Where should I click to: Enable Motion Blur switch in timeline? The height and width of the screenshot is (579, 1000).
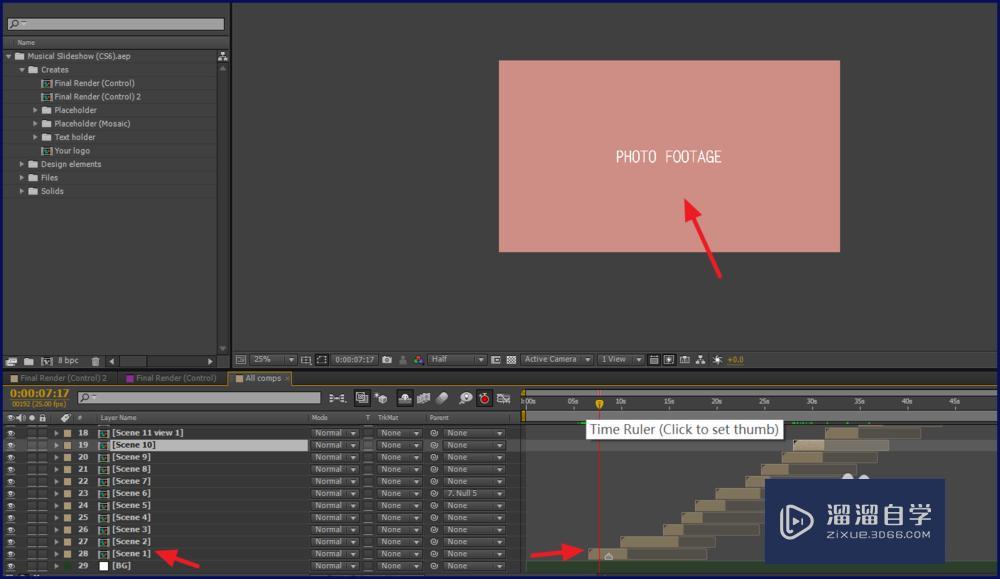[x=442, y=399]
